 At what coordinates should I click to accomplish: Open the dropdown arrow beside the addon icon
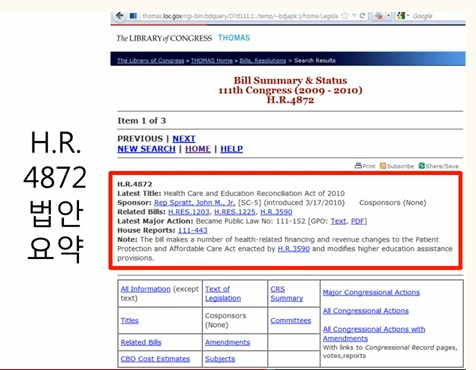click(388, 16)
